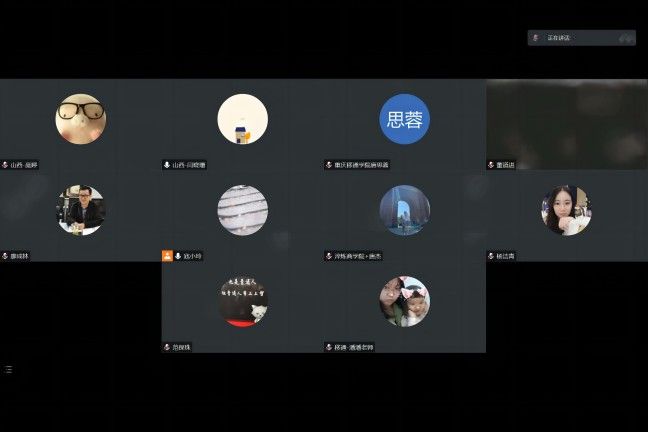648x432 pixels.
Task: Click the mic icon in the dark video tile
Action: [490, 165]
